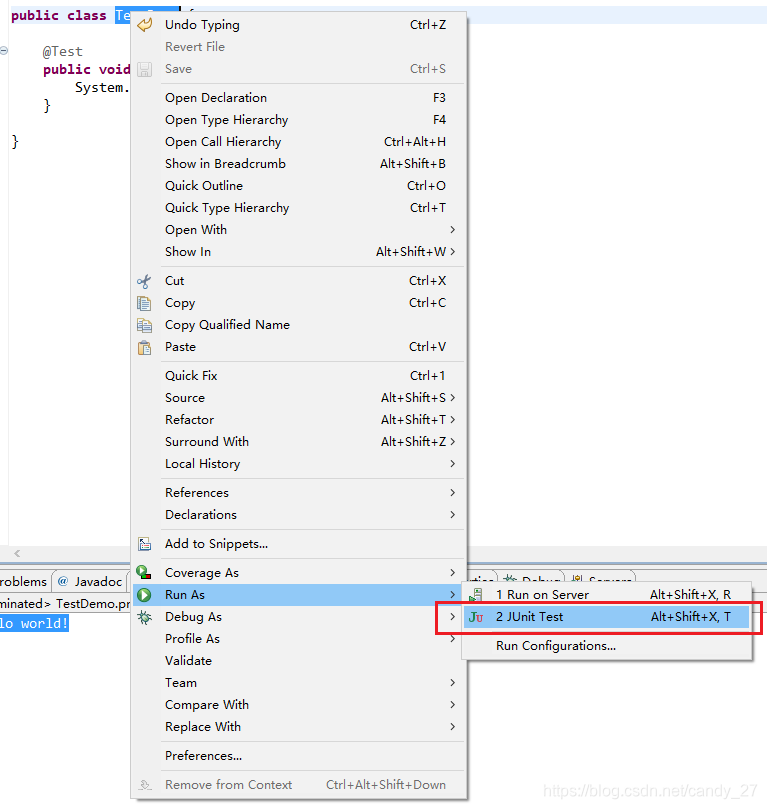Screen dimensions: 767x809
Task: Expand the Local History submenu arrow
Action: coord(452,464)
